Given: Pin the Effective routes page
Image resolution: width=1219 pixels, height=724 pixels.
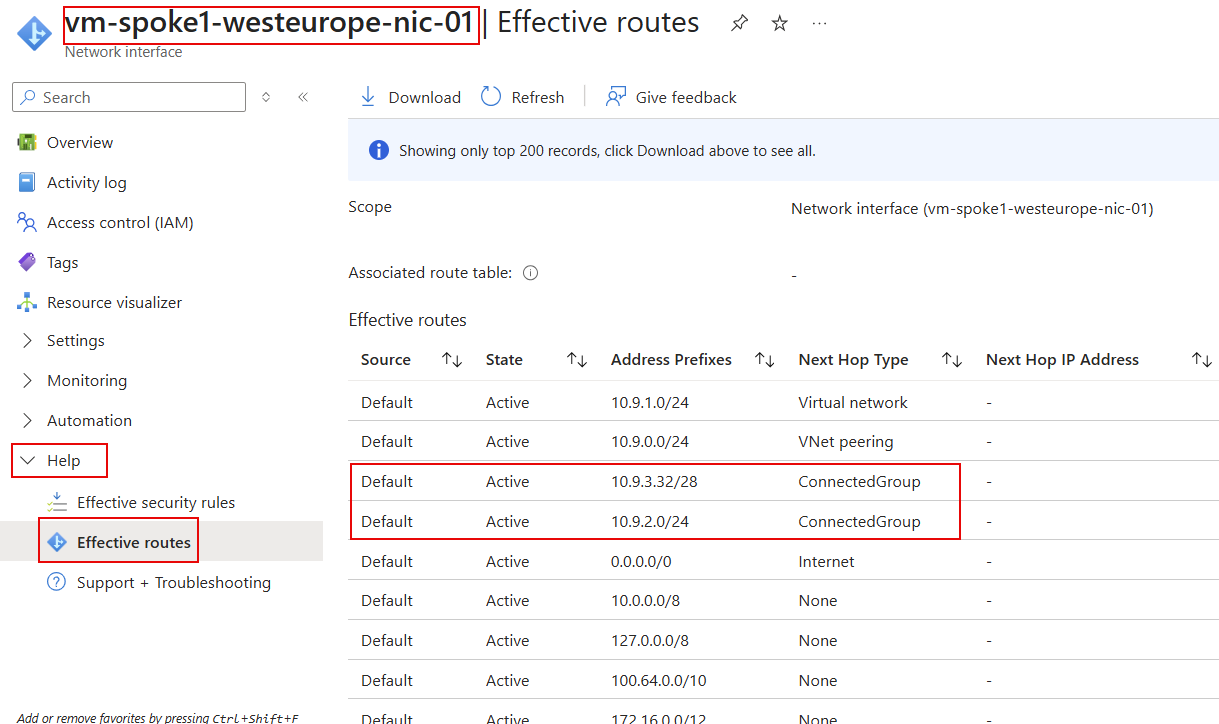Looking at the screenshot, I should (x=739, y=23).
